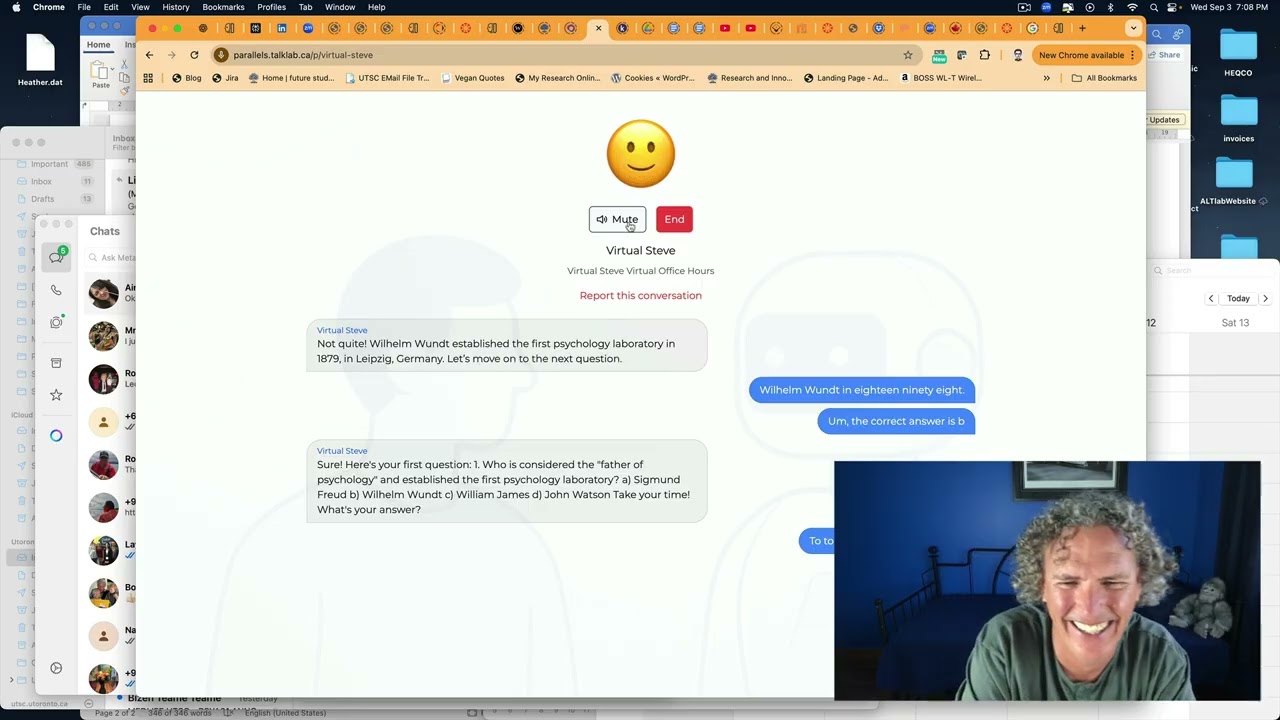Click the webcam video overlay
Screen dimensions: 1280x720
pyautogui.click(x=1047, y=580)
